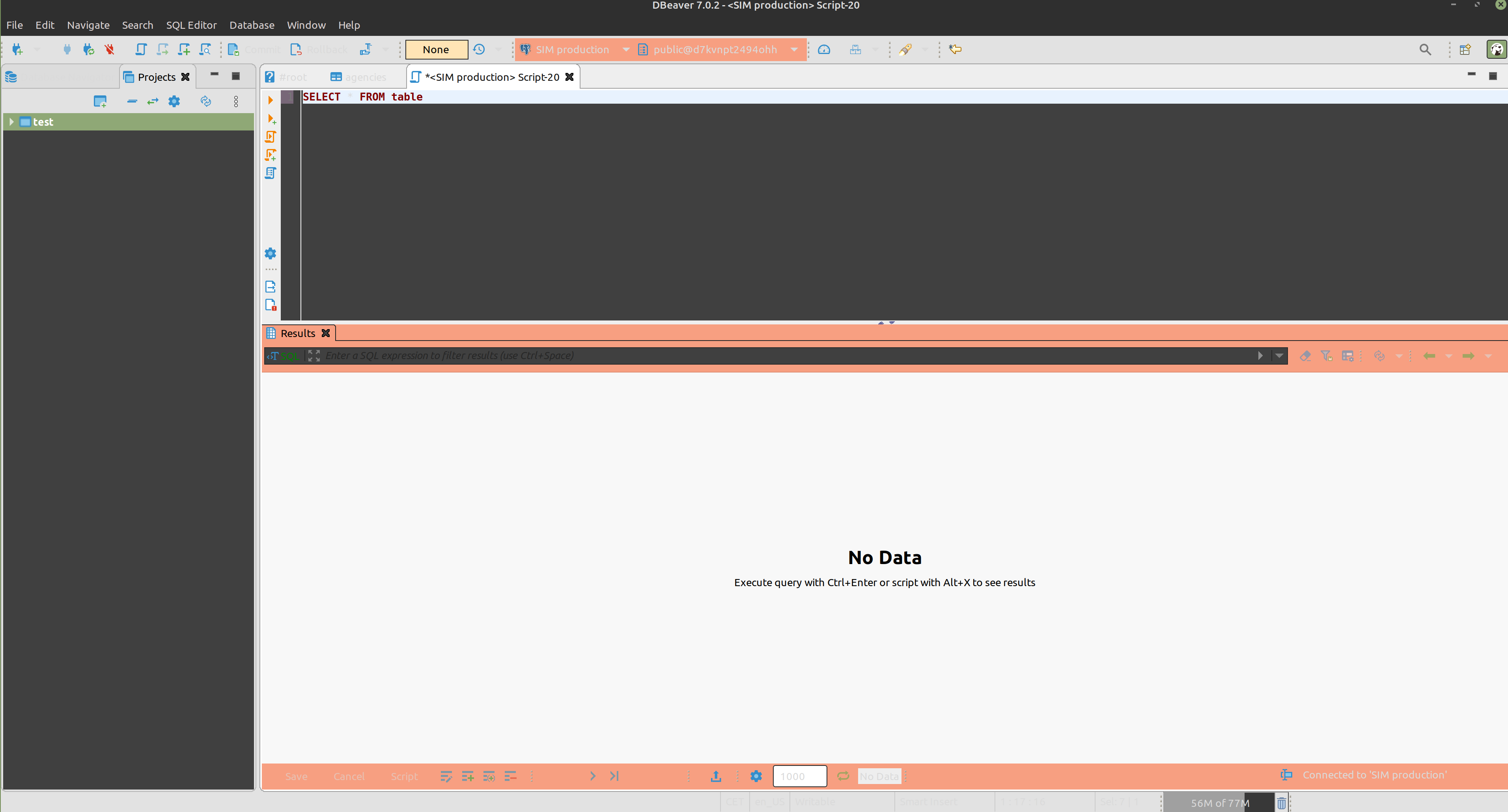Click the 1000 fetch size input
Image resolution: width=1508 pixels, height=812 pixels.
pos(800,776)
